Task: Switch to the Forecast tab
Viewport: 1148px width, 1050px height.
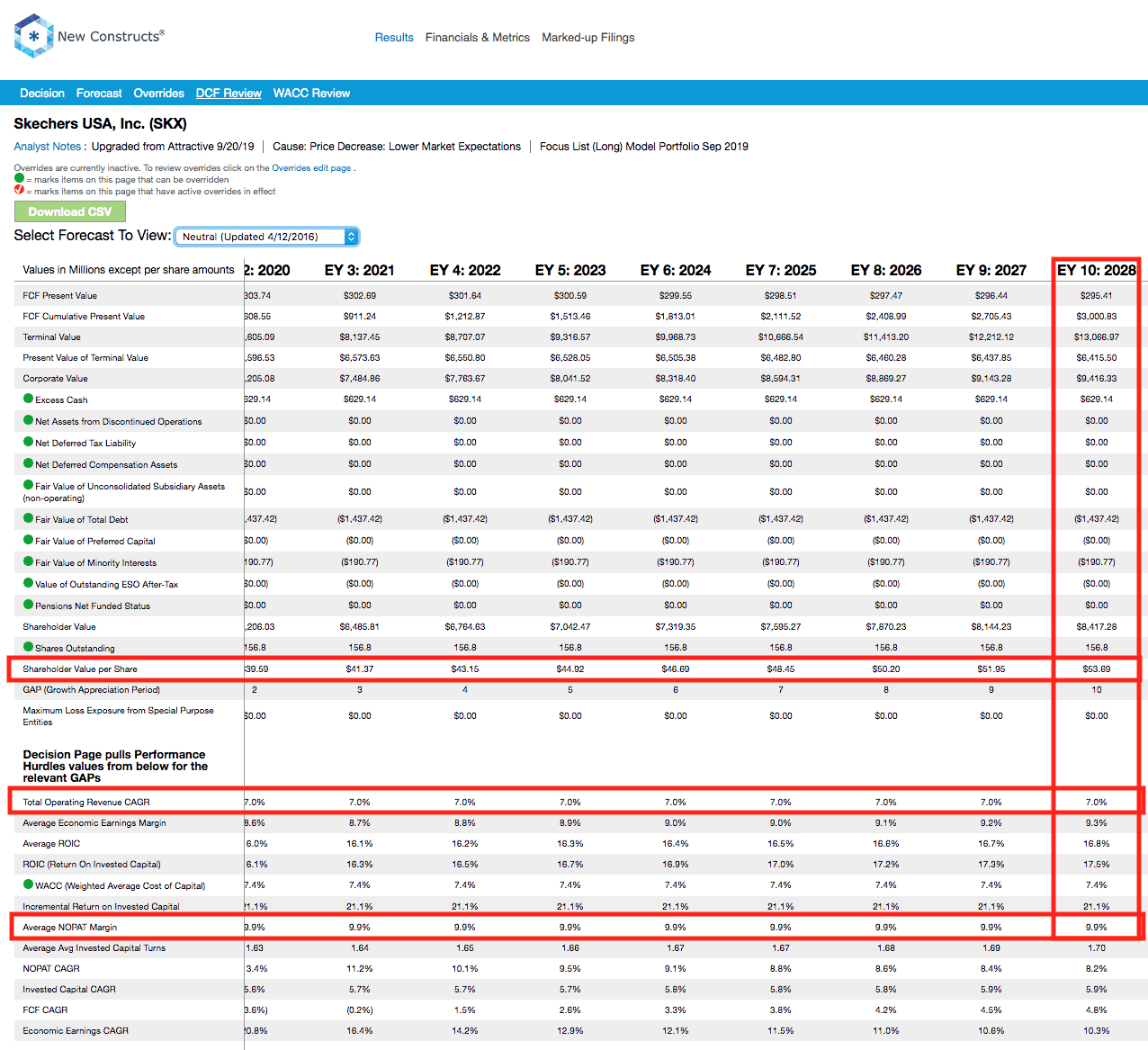Action: click(x=99, y=93)
